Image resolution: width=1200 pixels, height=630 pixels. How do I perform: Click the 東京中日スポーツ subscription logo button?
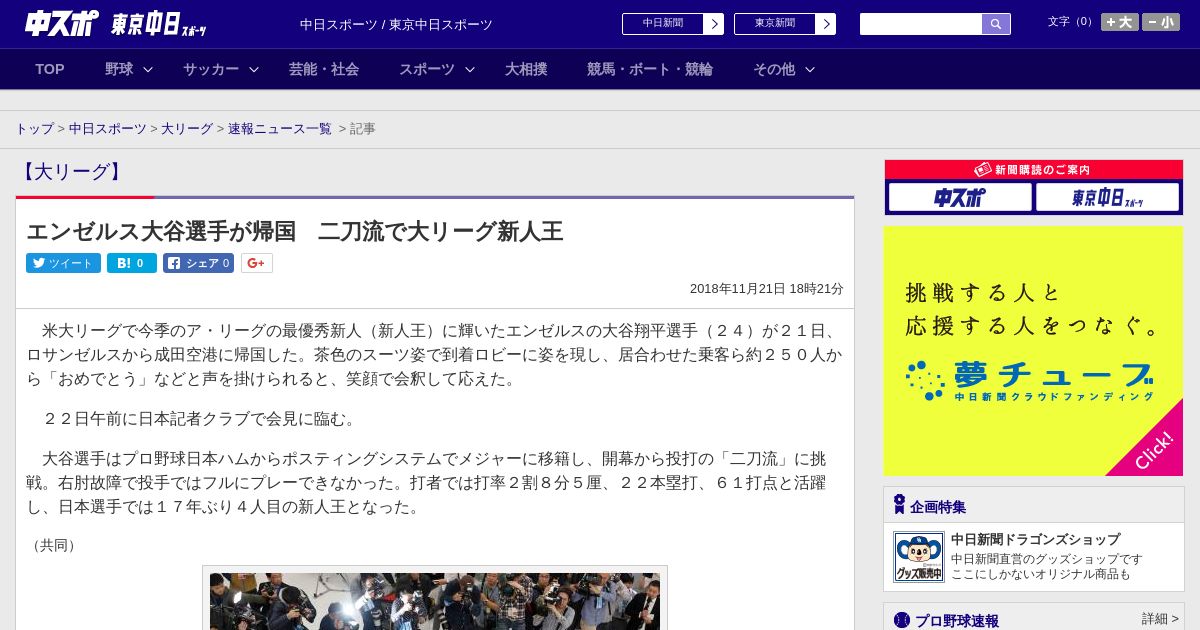1108,197
